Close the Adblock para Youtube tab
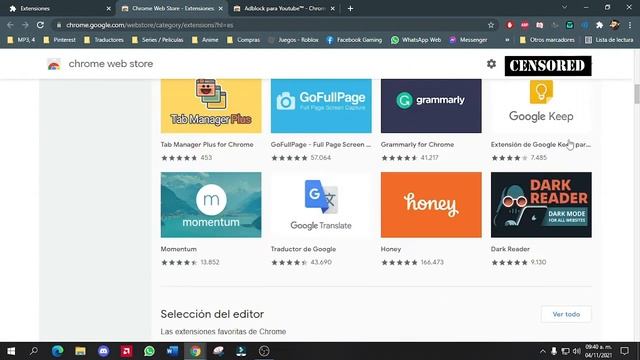This screenshot has height=360, width=640. click(x=332, y=8)
